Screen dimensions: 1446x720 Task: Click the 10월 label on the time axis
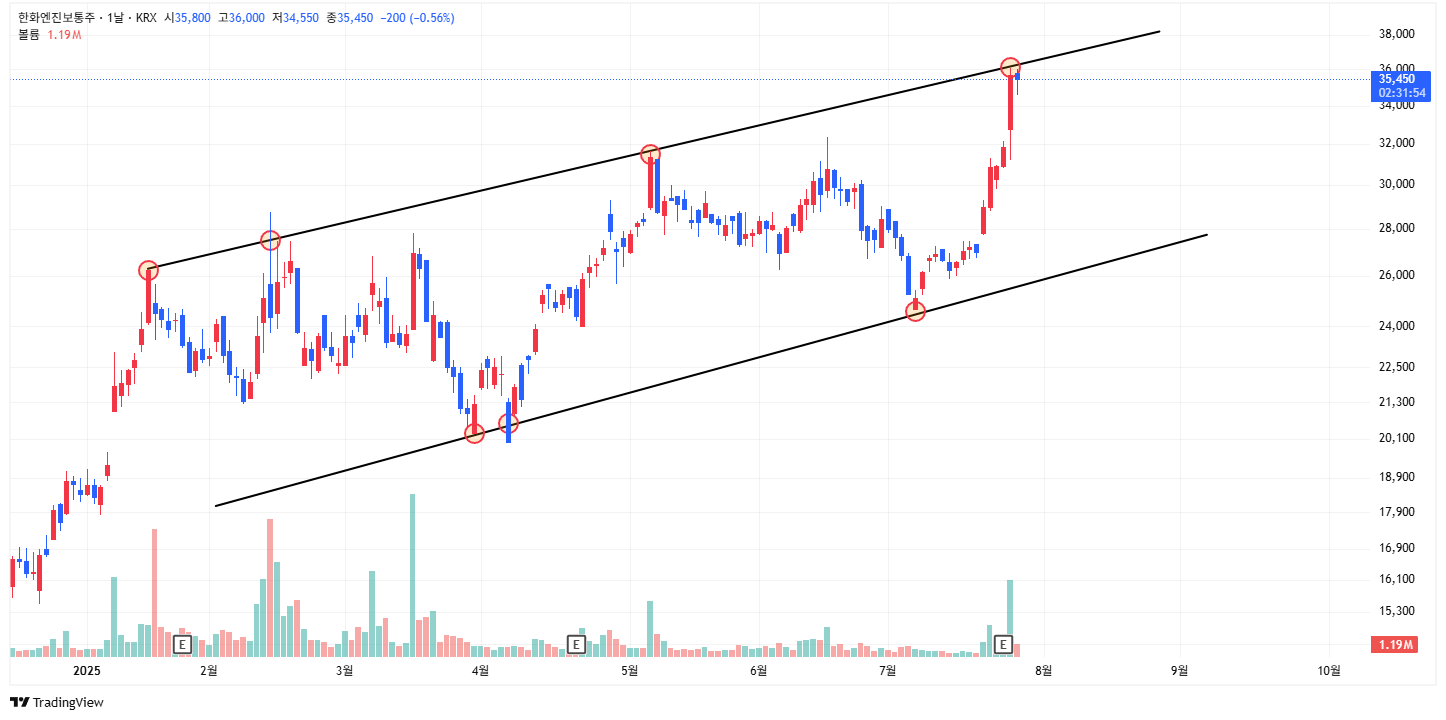(x=1330, y=671)
